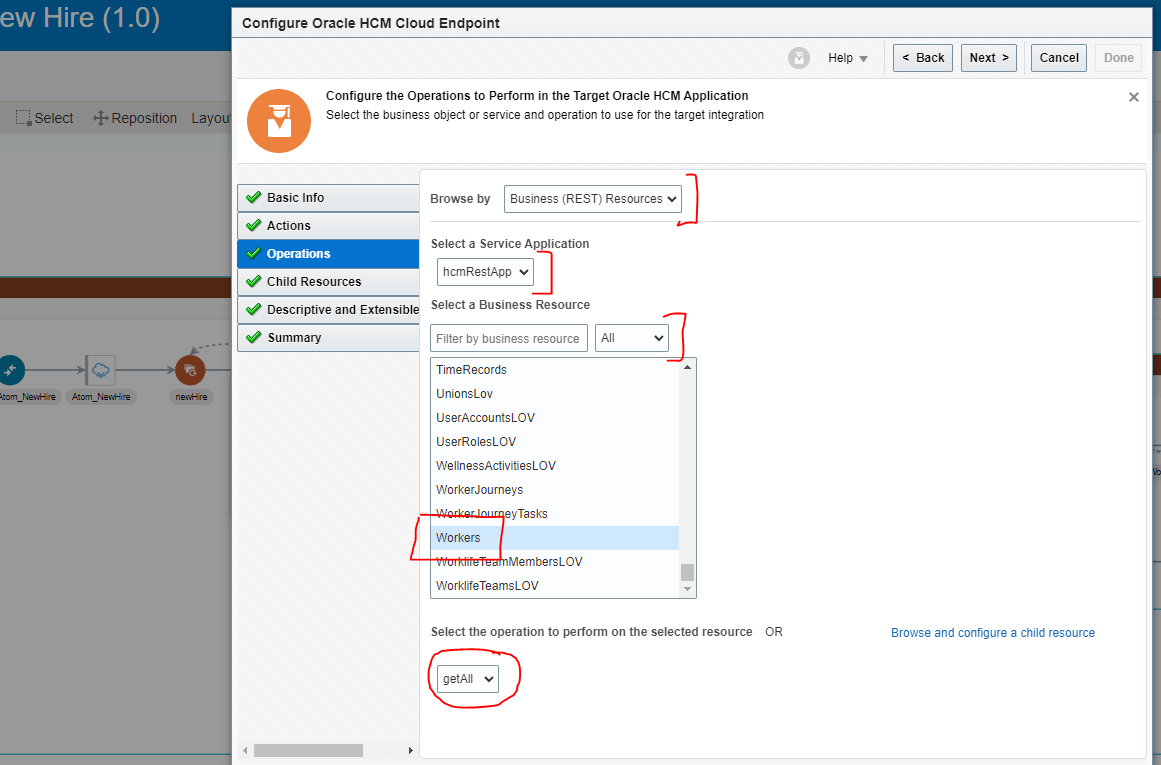Select Workers in the resource list
1161x765 pixels.
click(555, 538)
